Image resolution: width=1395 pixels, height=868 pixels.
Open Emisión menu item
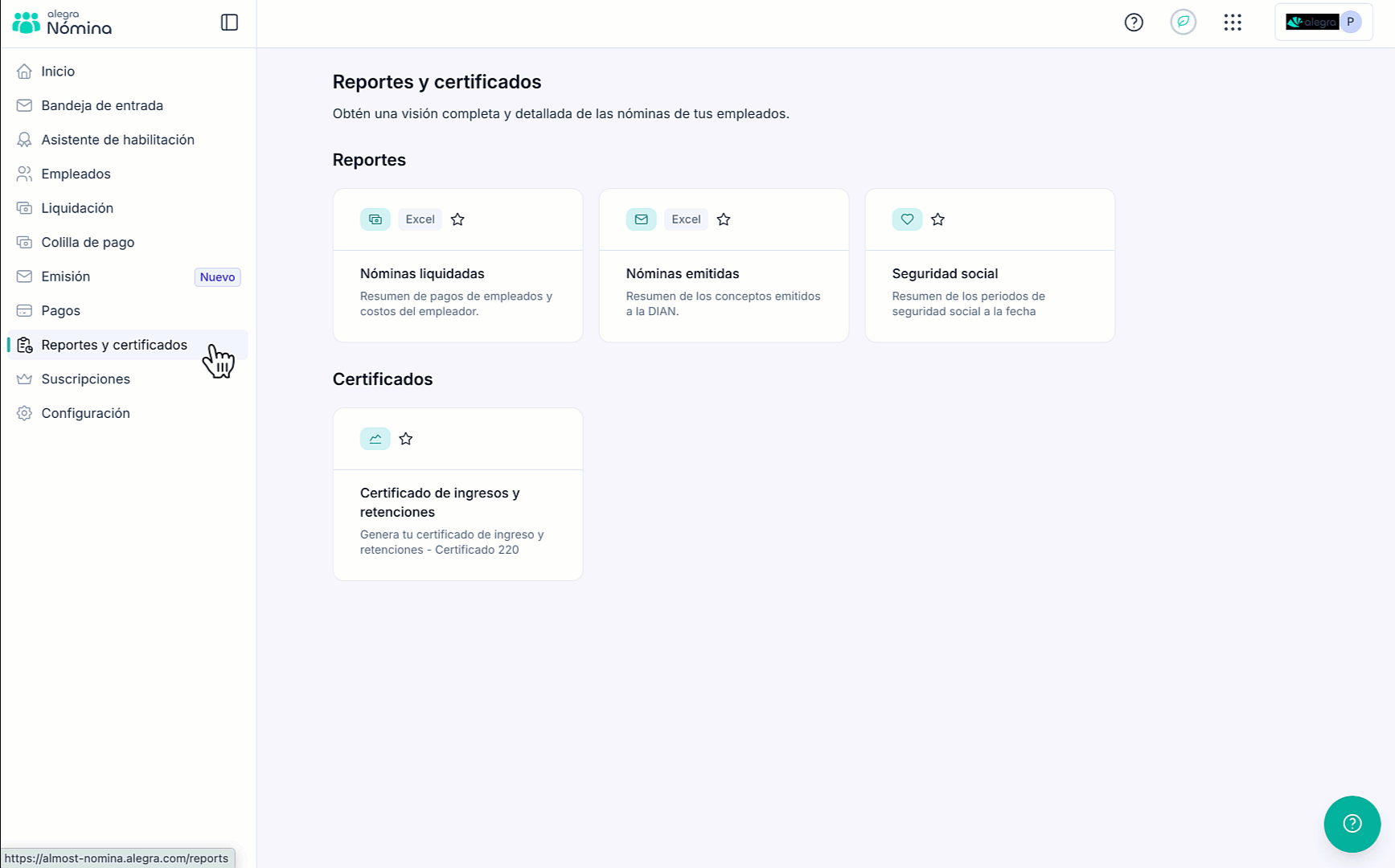[x=128, y=276]
